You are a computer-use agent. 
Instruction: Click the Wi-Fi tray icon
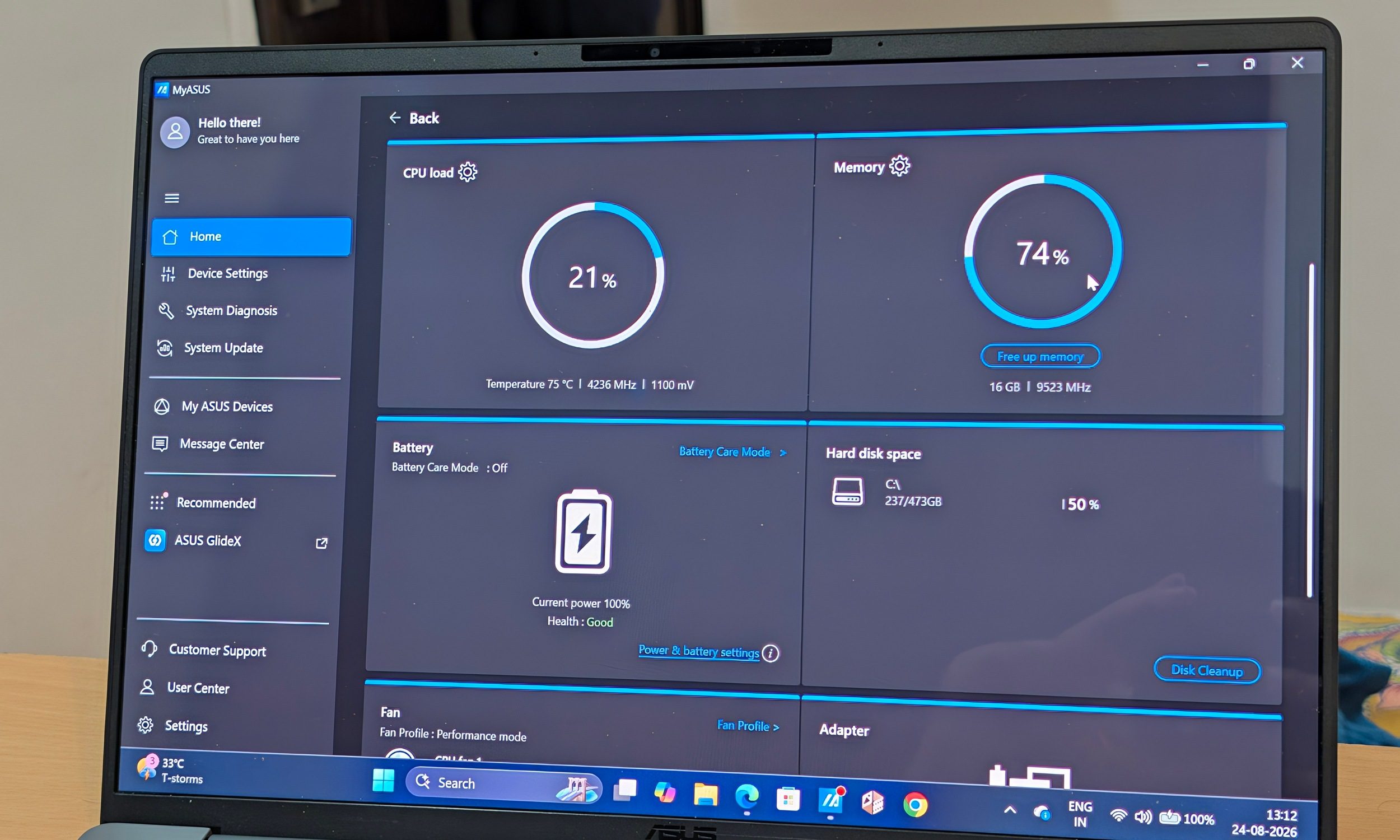[1118, 815]
